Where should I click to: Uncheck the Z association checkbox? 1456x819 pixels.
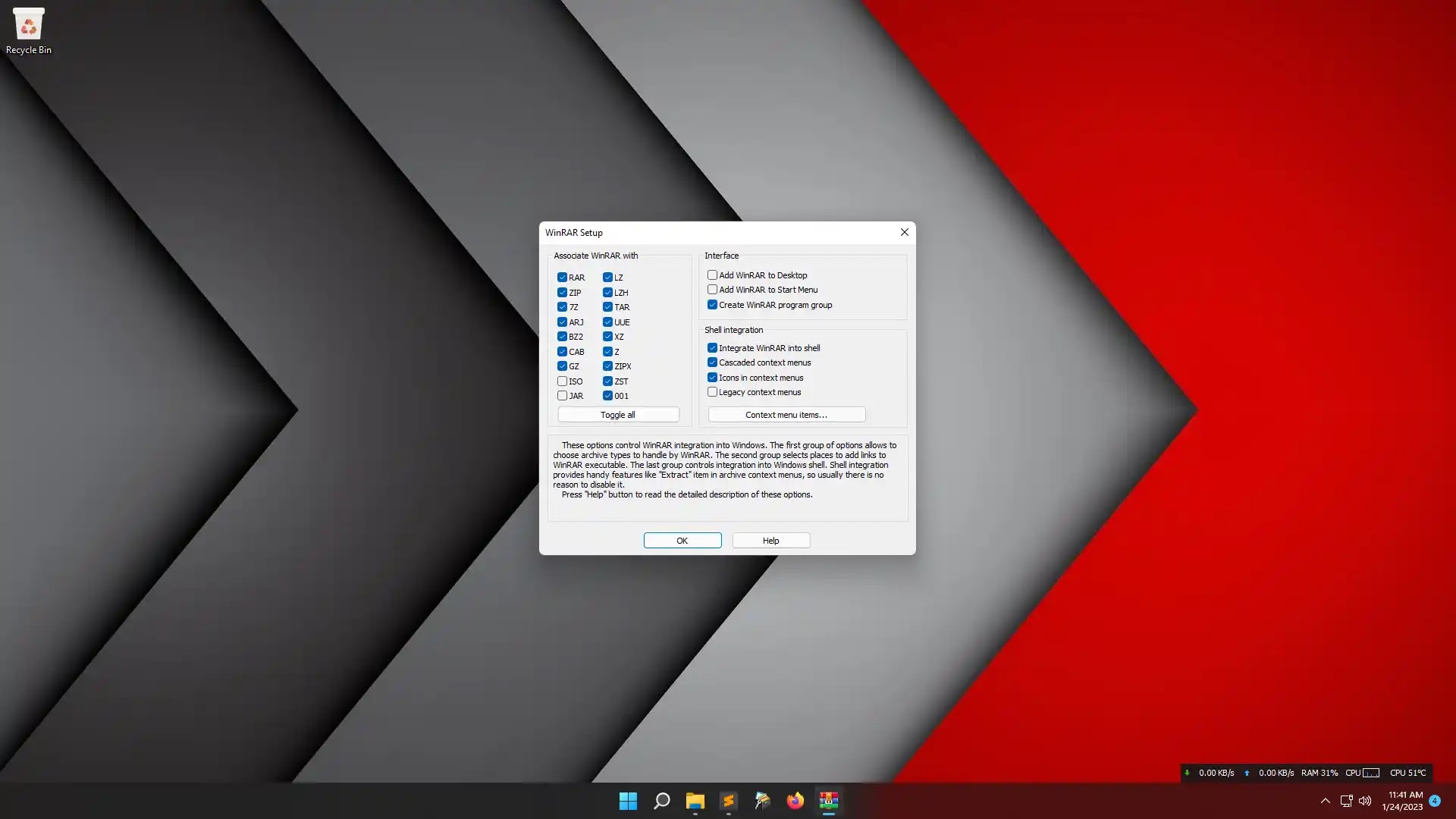click(607, 351)
